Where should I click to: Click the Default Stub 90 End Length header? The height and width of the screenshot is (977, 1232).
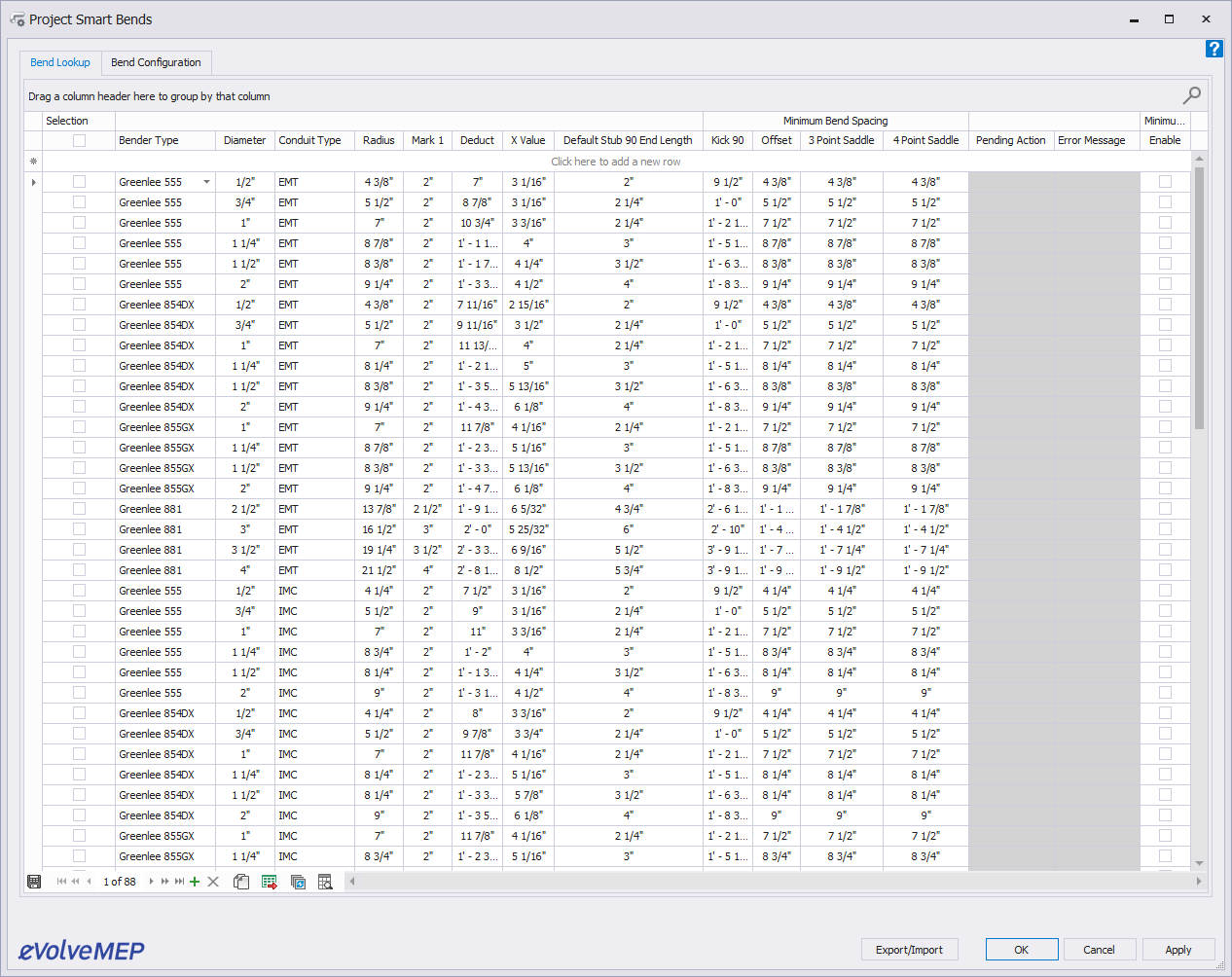coord(628,140)
